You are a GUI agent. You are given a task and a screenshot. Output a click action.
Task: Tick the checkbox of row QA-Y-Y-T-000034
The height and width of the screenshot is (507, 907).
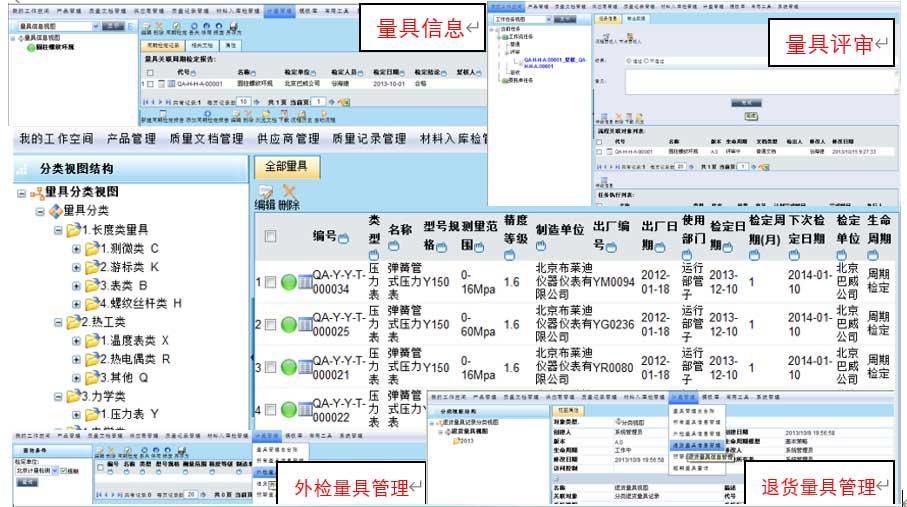tap(270, 282)
